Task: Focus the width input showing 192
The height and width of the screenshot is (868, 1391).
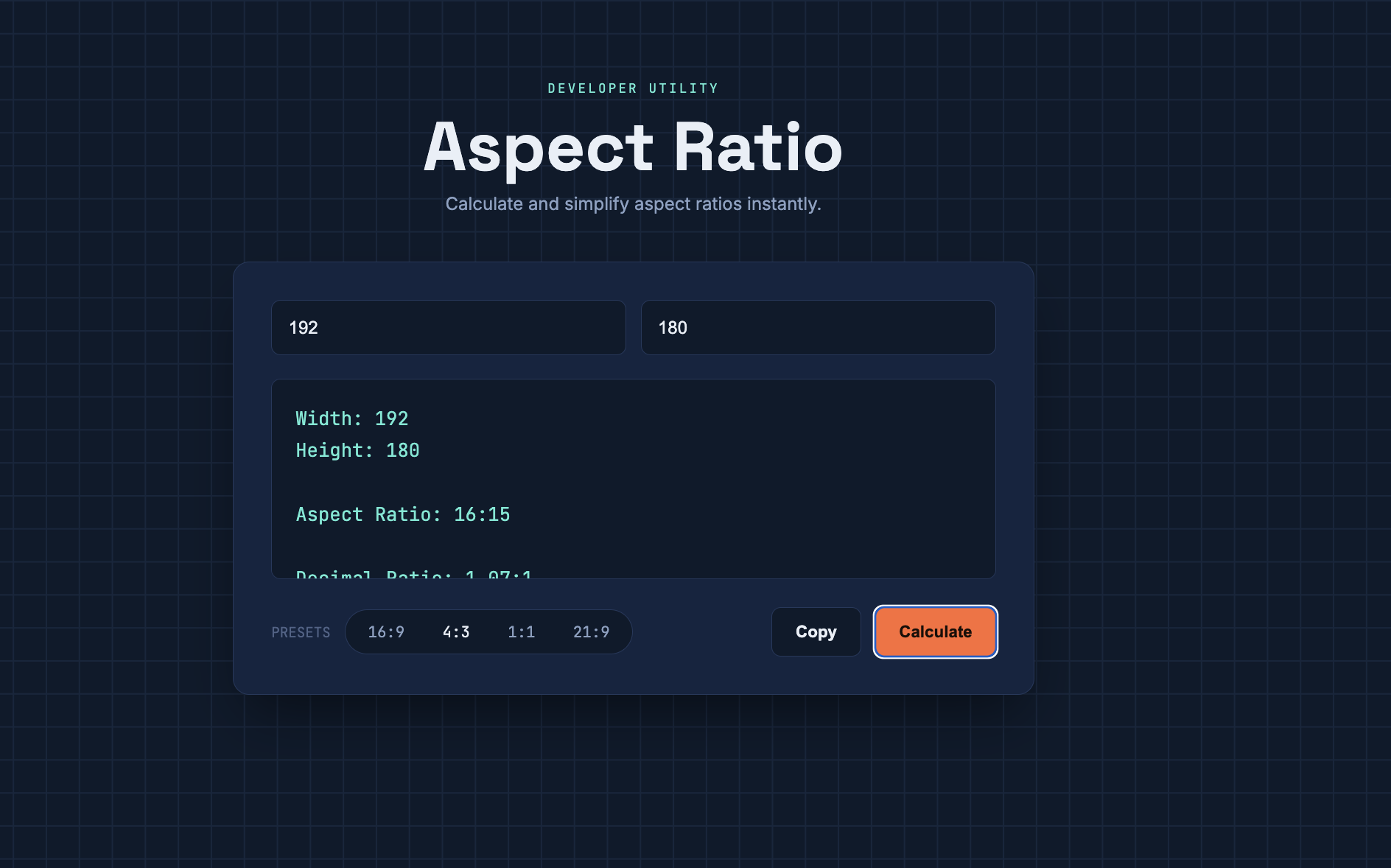Action: 449,327
